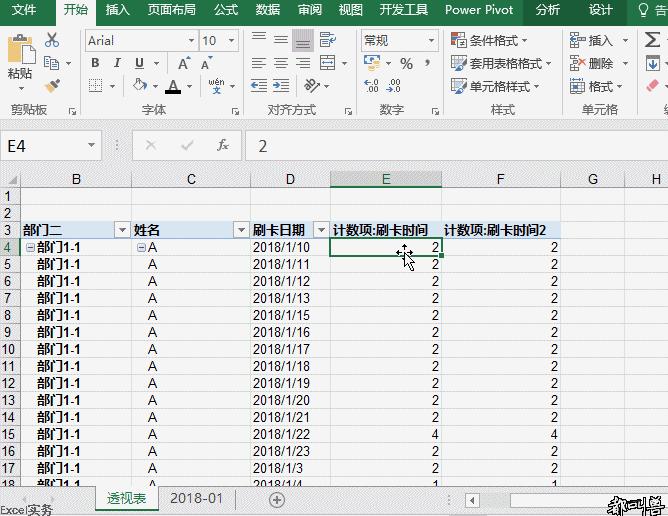Click the Borders icon

pyautogui.click(x=95, y=86)
